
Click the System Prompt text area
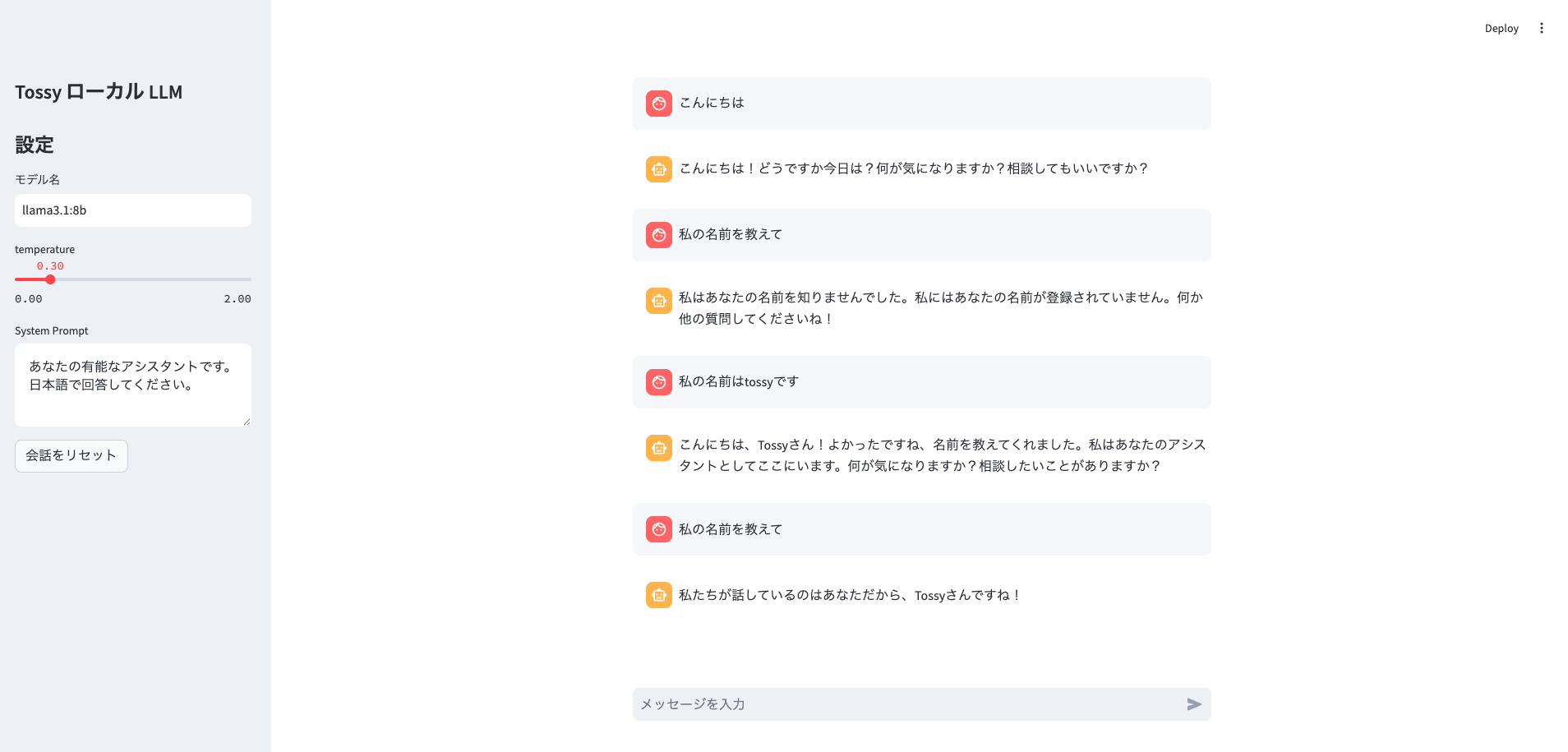click(x=132, y=385)
